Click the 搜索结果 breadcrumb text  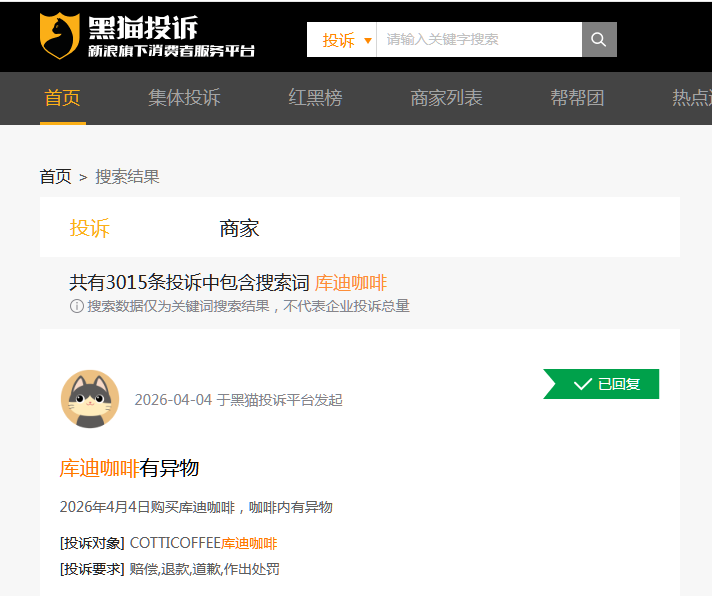point(128,177)
